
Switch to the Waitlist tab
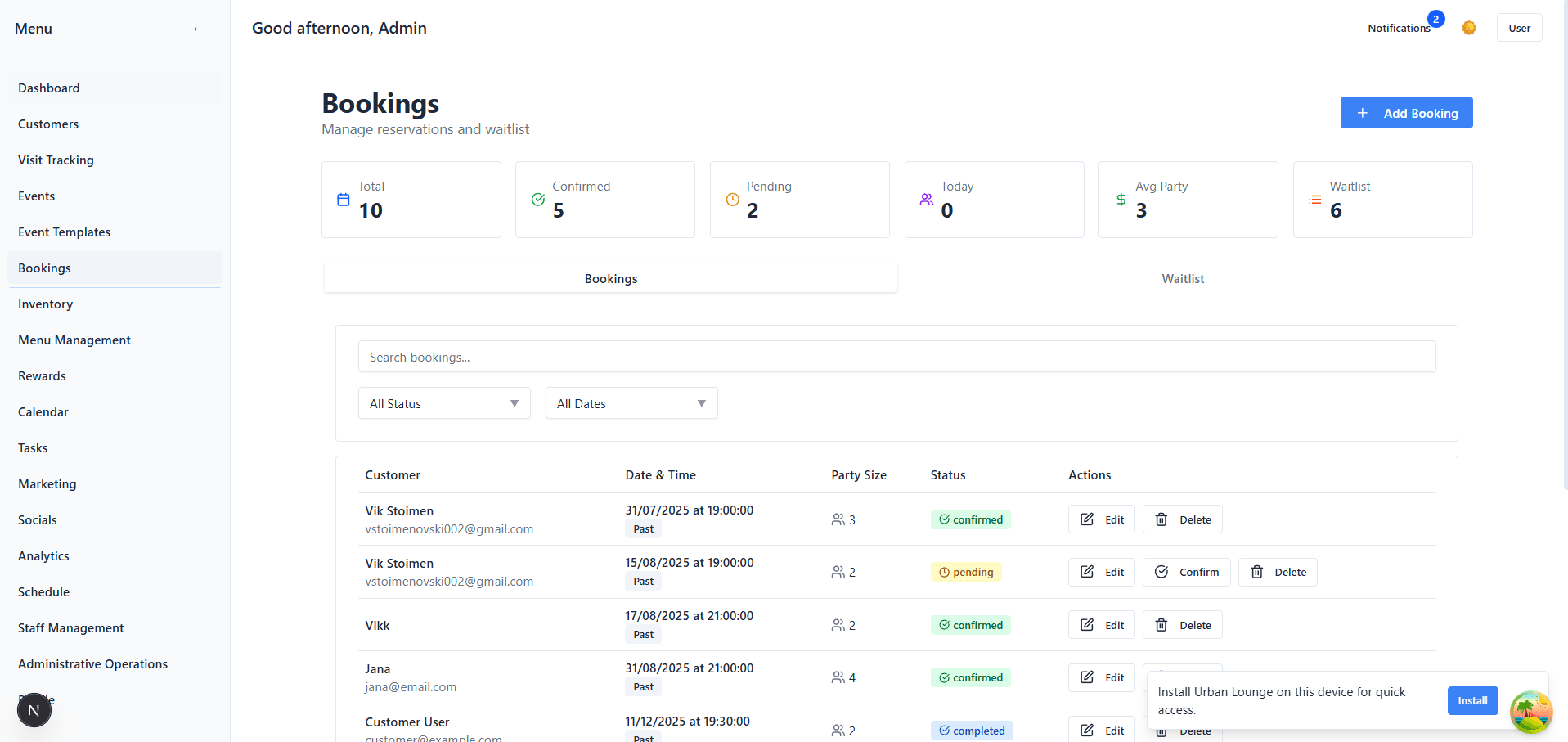1183,279
